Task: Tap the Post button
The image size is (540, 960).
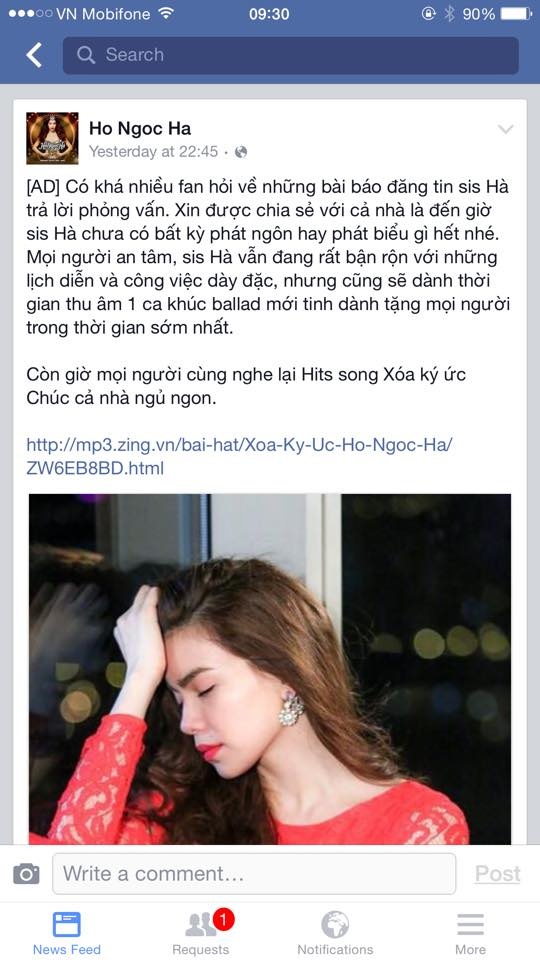Action: tap(498, 874)
